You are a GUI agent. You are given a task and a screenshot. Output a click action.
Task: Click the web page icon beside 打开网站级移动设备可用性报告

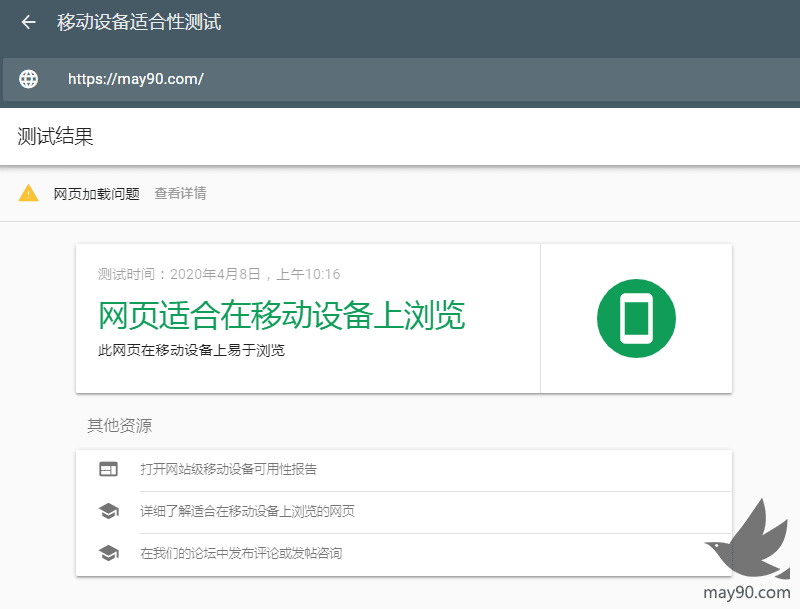click(108, 469)
